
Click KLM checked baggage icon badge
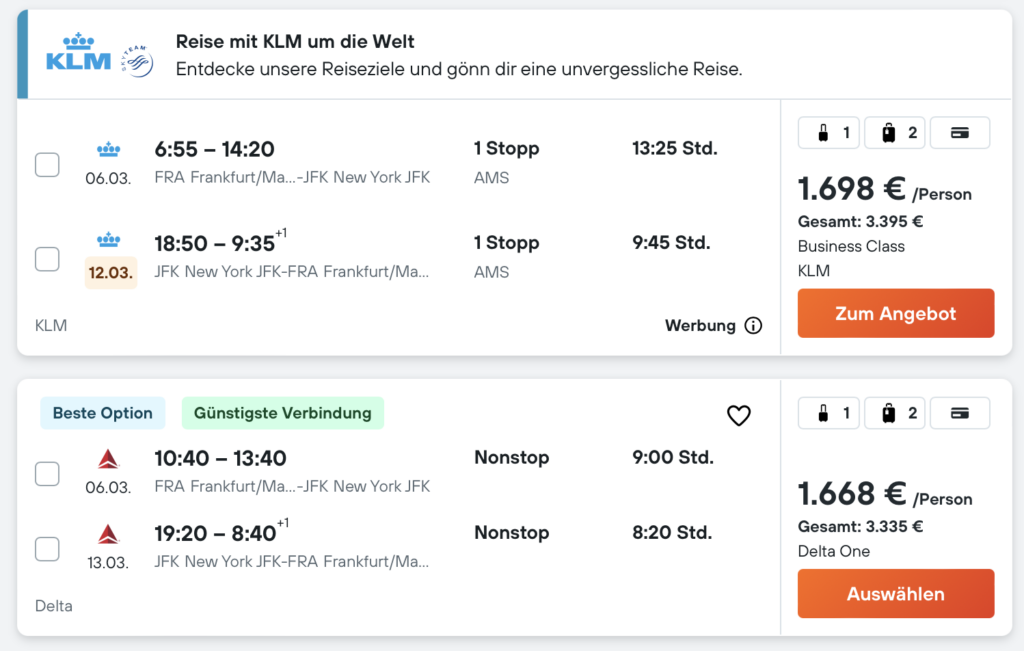[894, 133]
